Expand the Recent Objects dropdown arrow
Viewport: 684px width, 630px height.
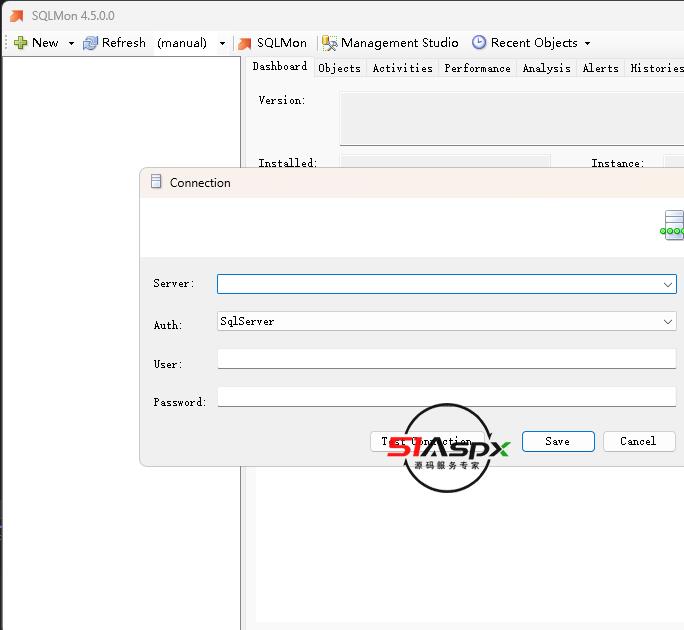(x=587, y=44)
